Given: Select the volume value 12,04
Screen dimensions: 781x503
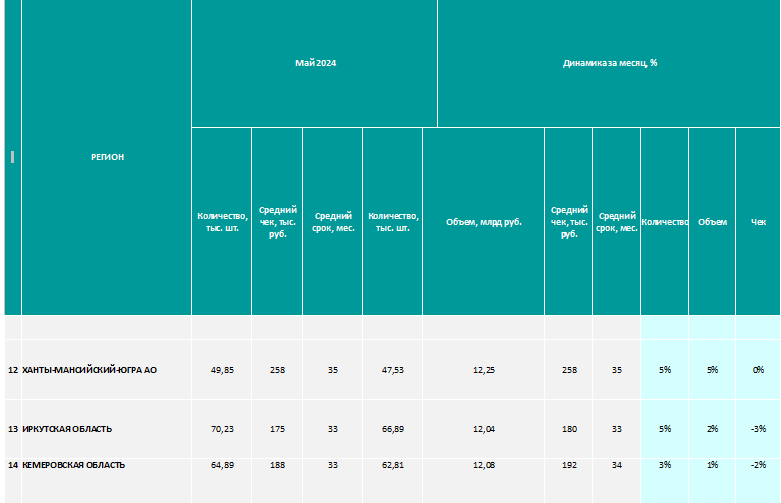Looking at the screenshot, I should pyautogui.click(x=483, y=429).
